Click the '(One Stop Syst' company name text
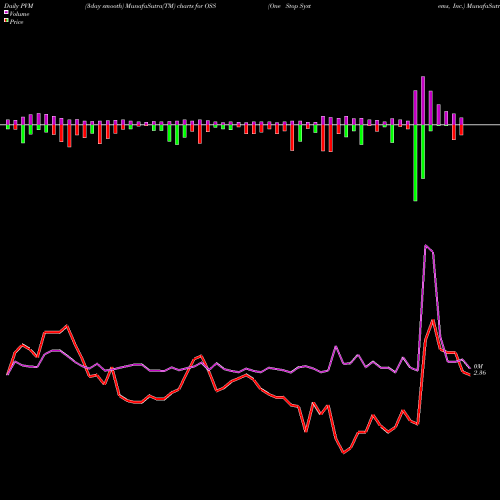Image resolution: width=500 pixels, height=500 pixels. [x=289, y=6]
